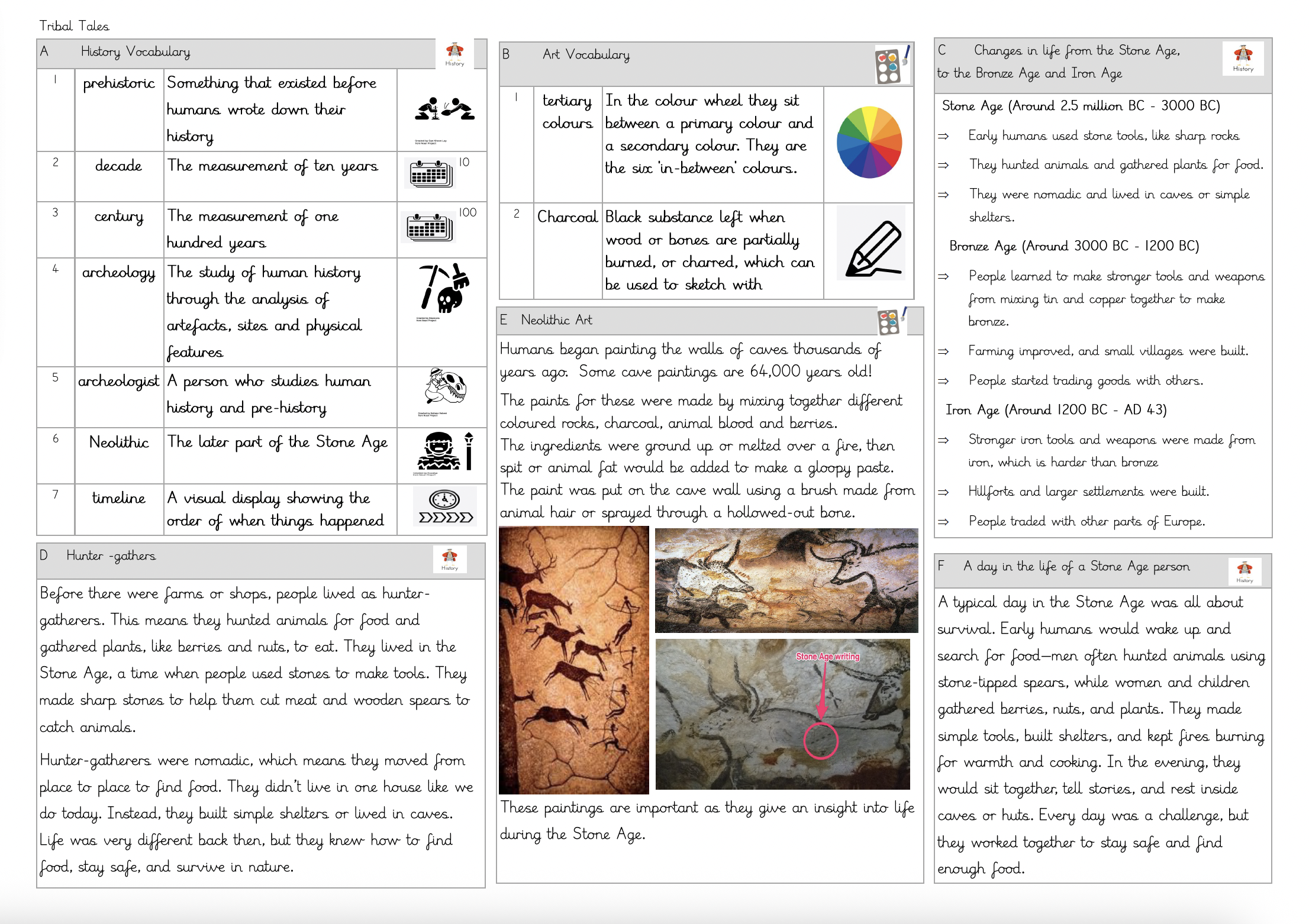This screenshot has width=1309, height=924.
Task: Click the Hunter-gathers section heading
Action: point(111,555)
